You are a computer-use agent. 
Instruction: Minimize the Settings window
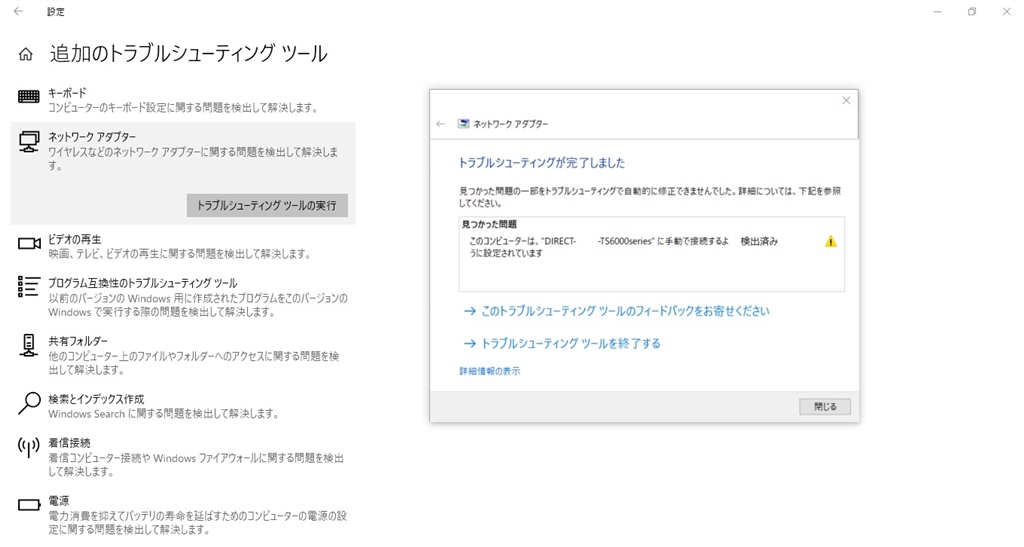[x=937, y=12]
